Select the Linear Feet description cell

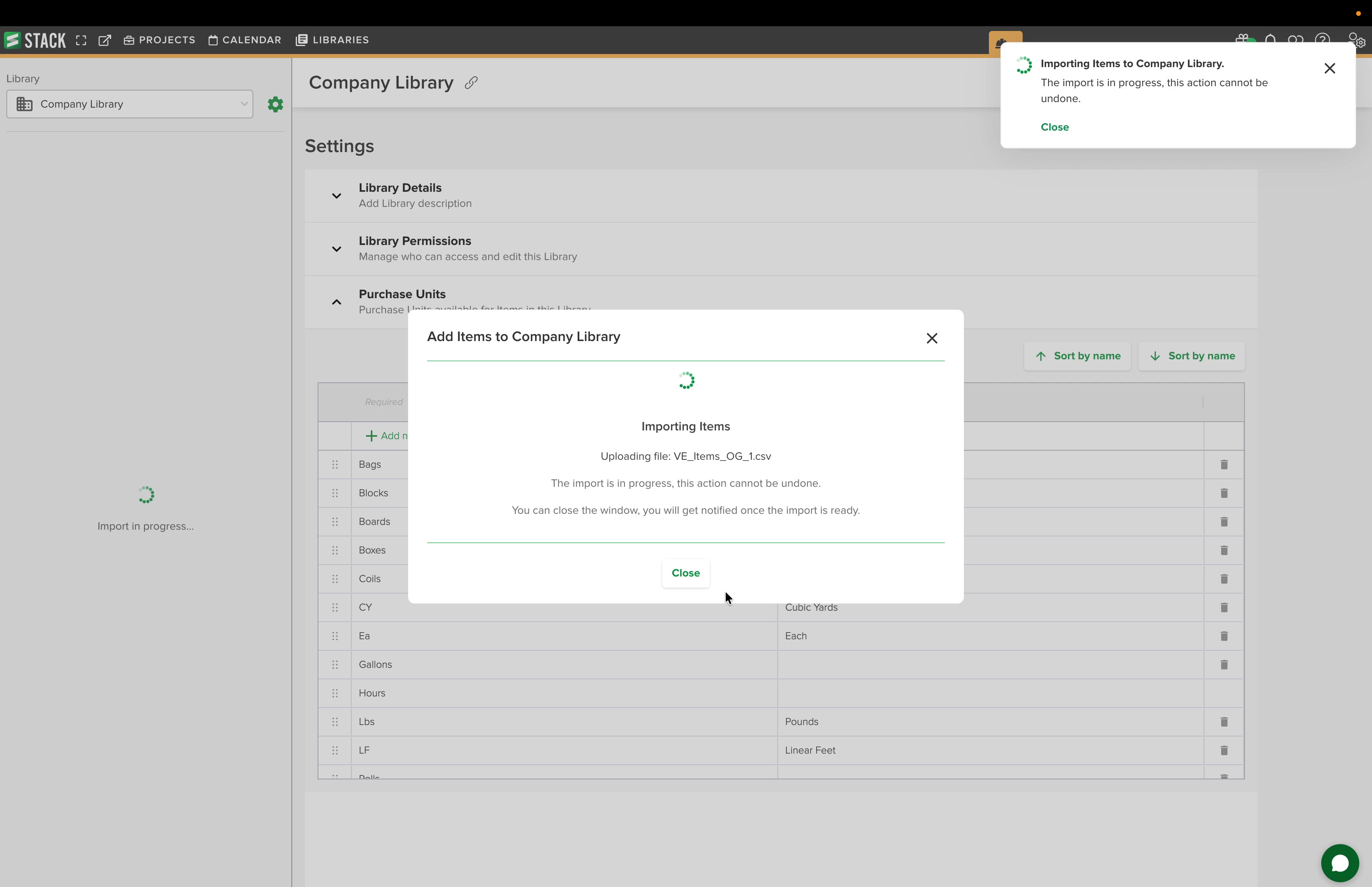click(x=990, y=750)
